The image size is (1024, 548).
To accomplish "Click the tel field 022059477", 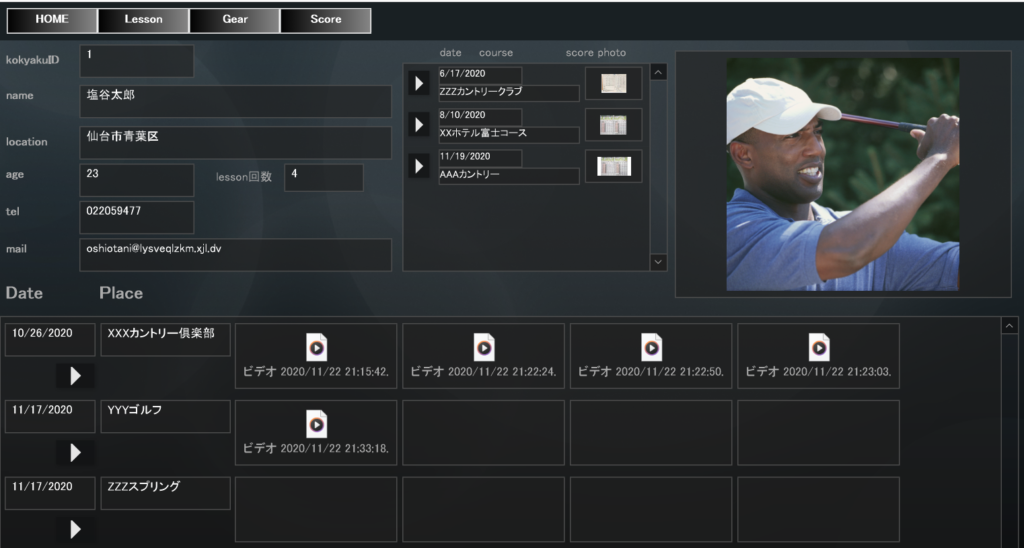I will tap(136, 217).
